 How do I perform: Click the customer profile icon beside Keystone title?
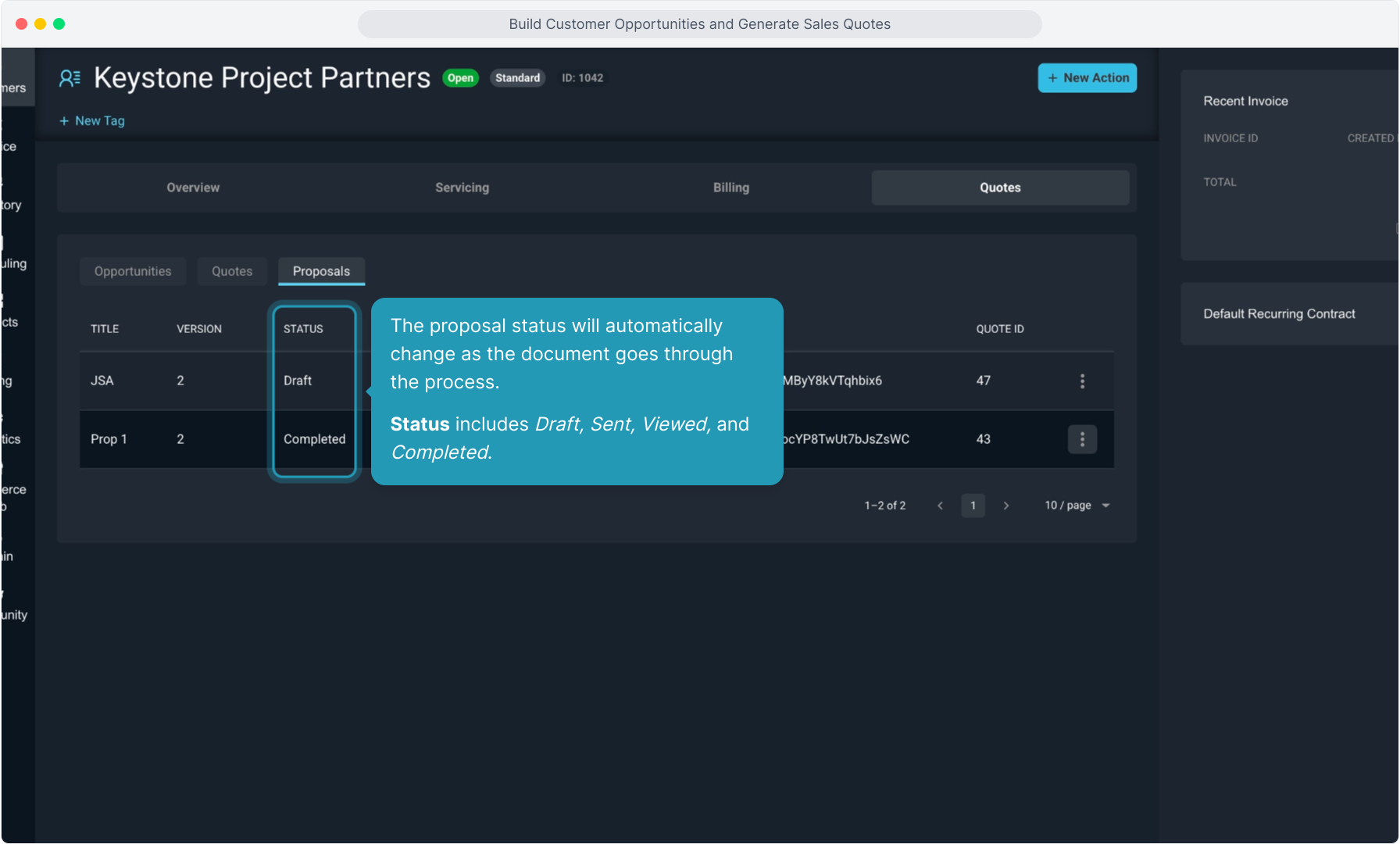click(x=70, y=78)
